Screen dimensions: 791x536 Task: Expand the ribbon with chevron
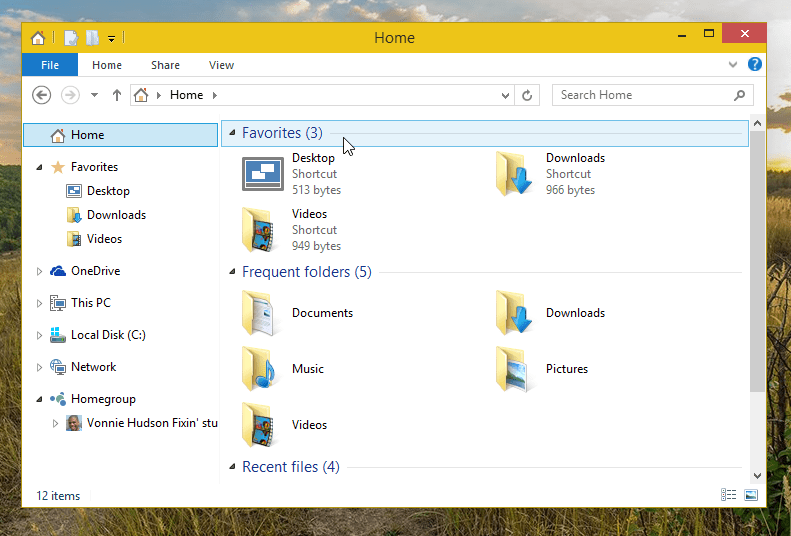click(x=733, y=65)
